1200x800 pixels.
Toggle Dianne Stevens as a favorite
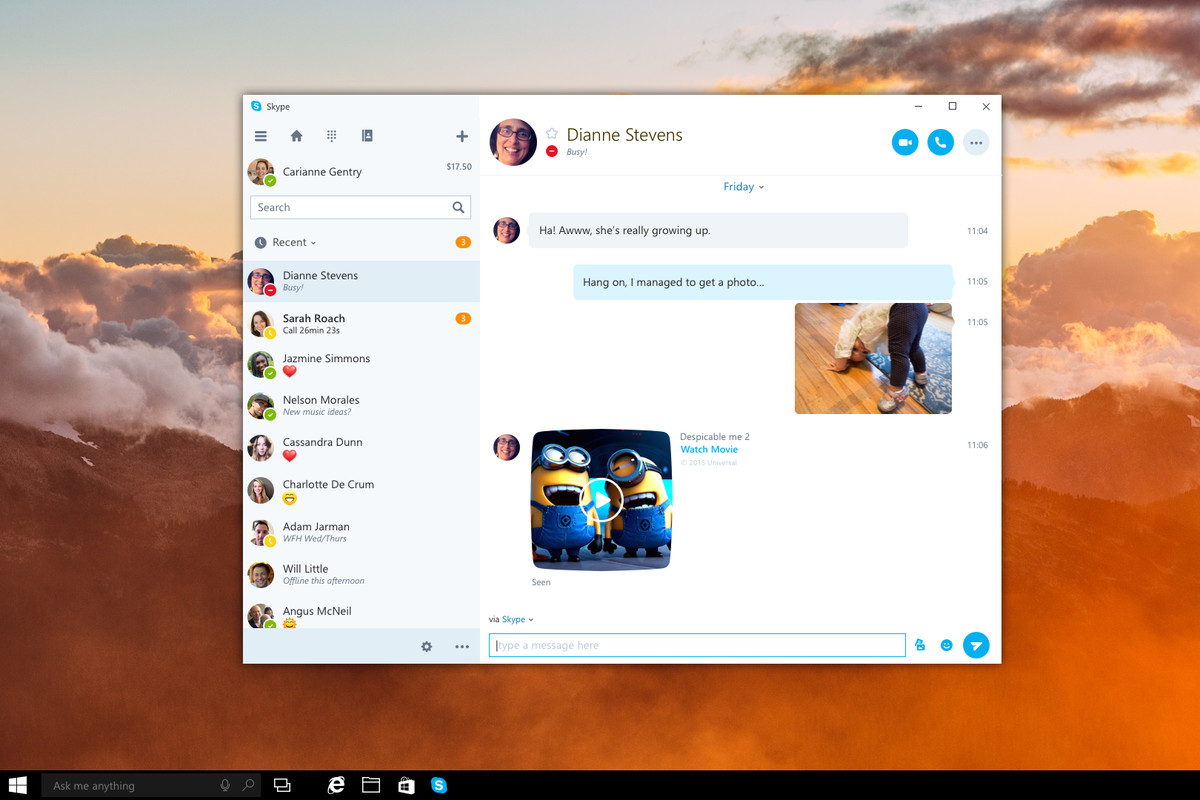click(551, 131)
